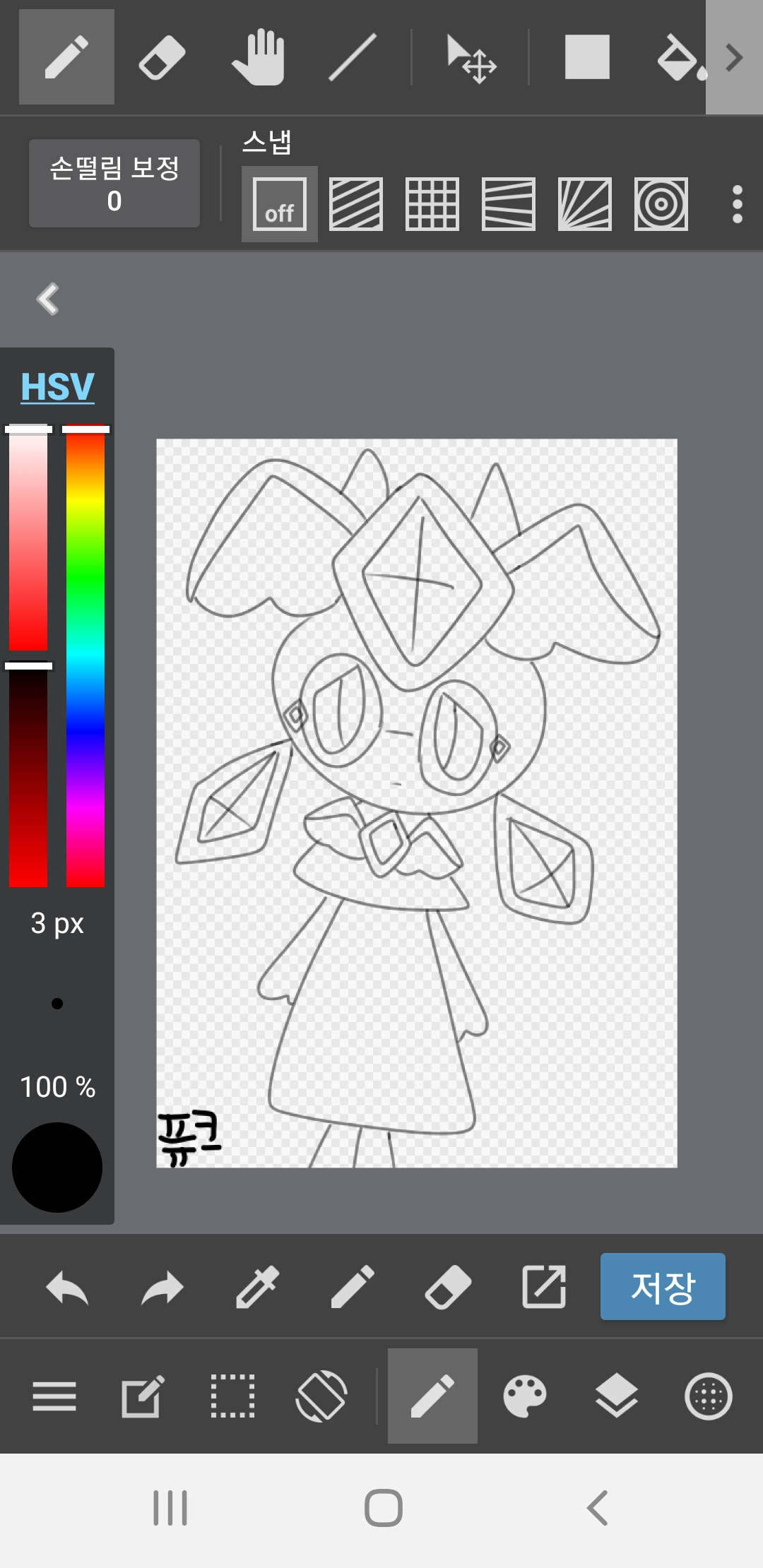The height and width of the screenshot is (1568, 763).
Task: Select the Eraser tool in top toolbar
Action: [x=162, y=57]
